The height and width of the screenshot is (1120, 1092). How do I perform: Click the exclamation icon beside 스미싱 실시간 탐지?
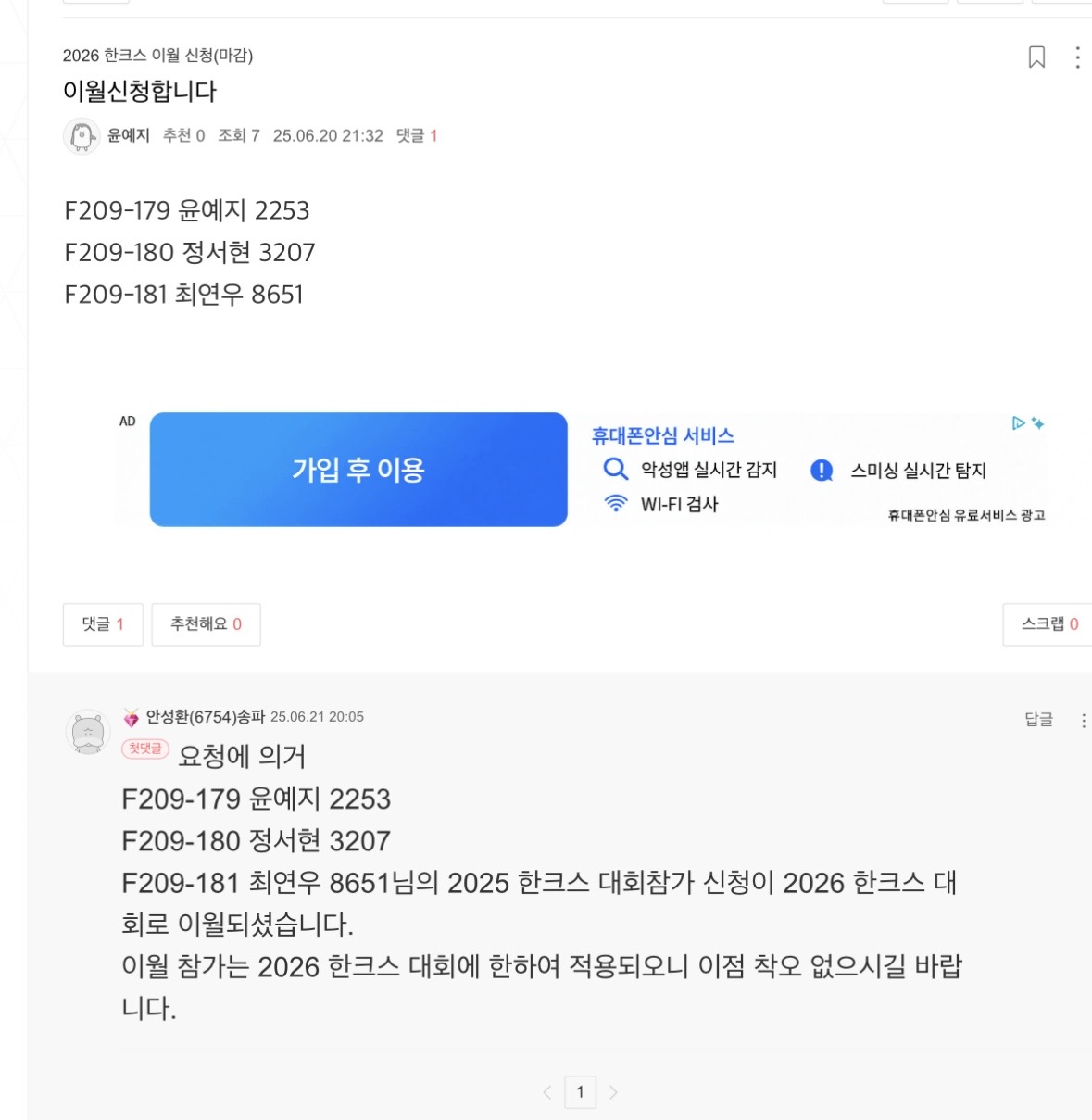[x=822, y=471]
